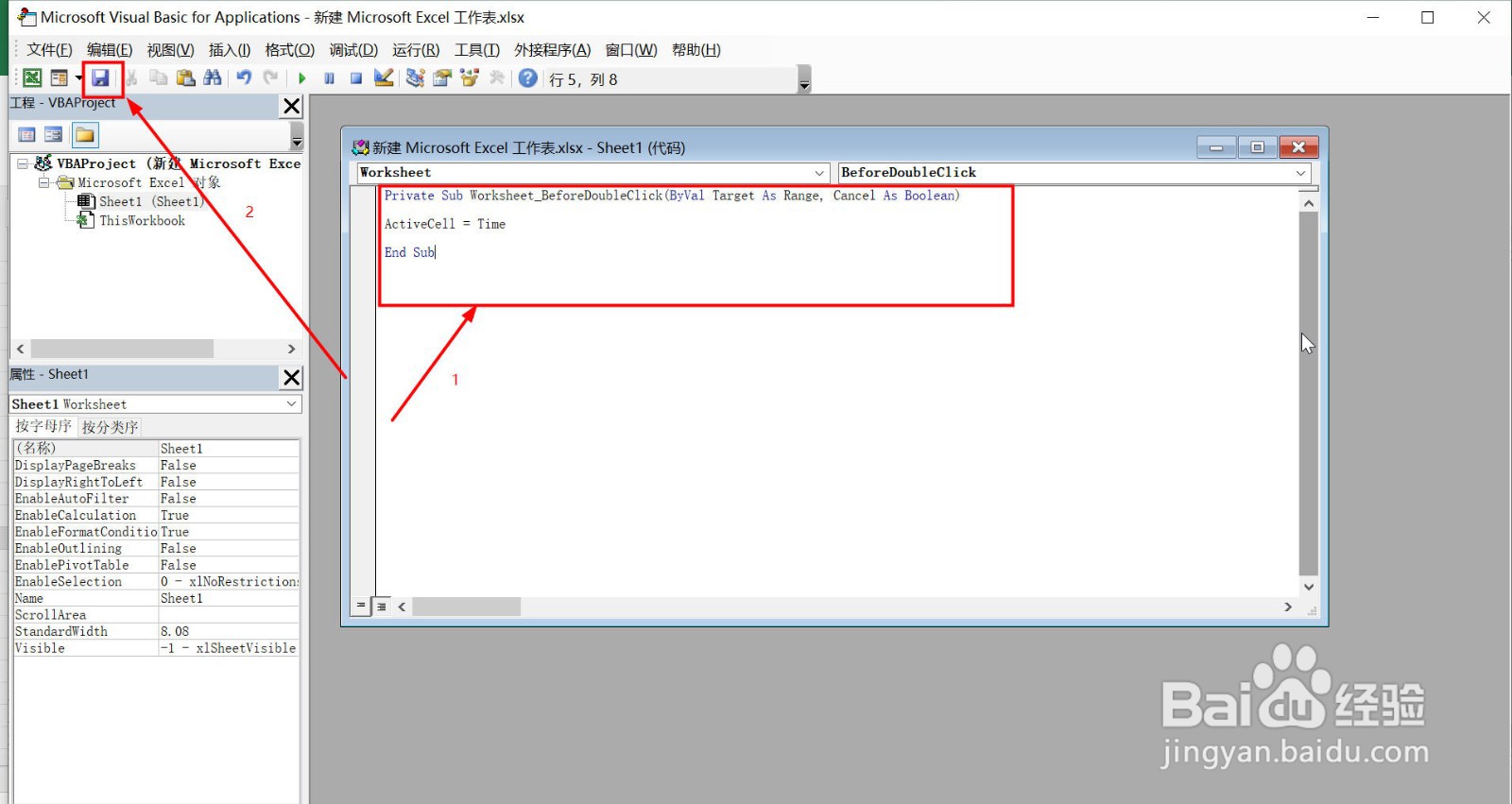Viewport: 1512px width, 804px height.
Task: Select ThisWorkbook in project tree
Action: tap(143, 220)
